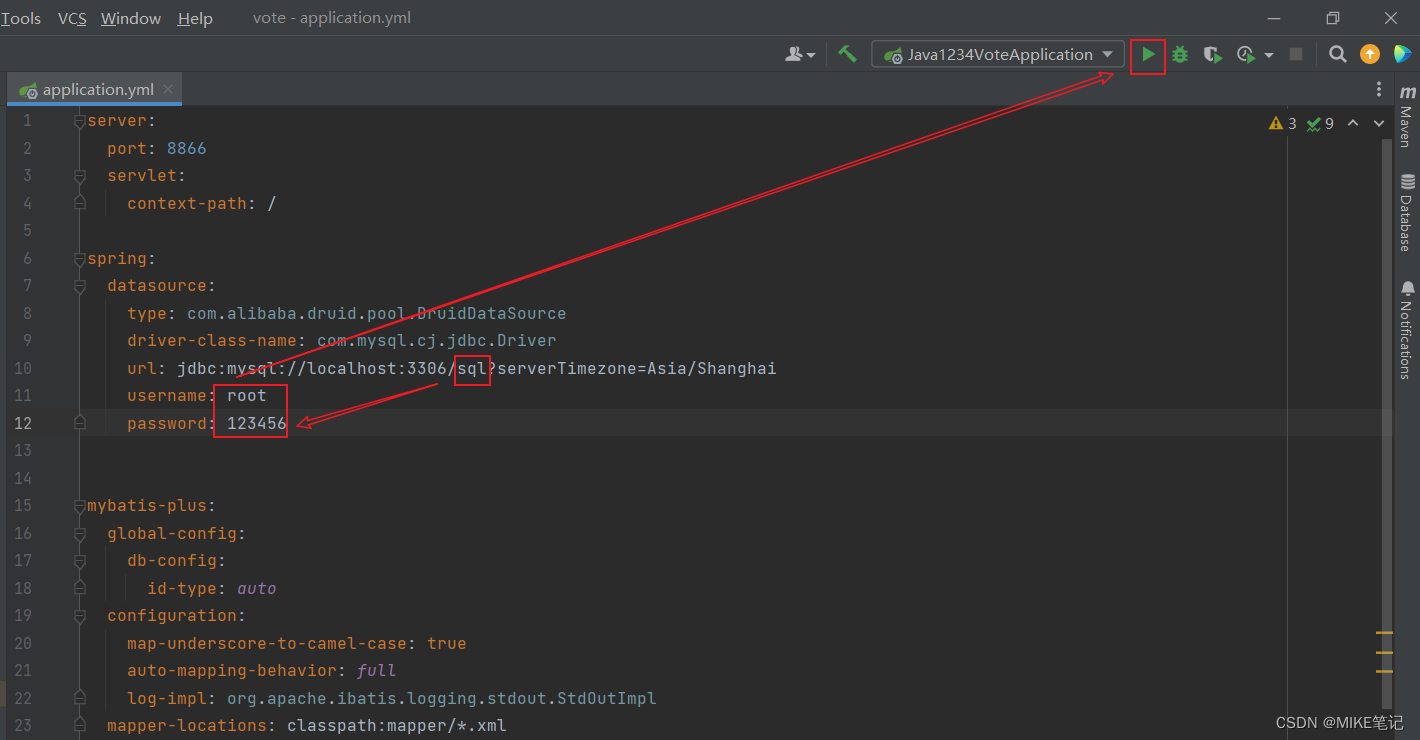Open the Help menu
Image resolution: width=1420 pixels, height=740 pixels.
pyautogui.click(x=195, y=18)
